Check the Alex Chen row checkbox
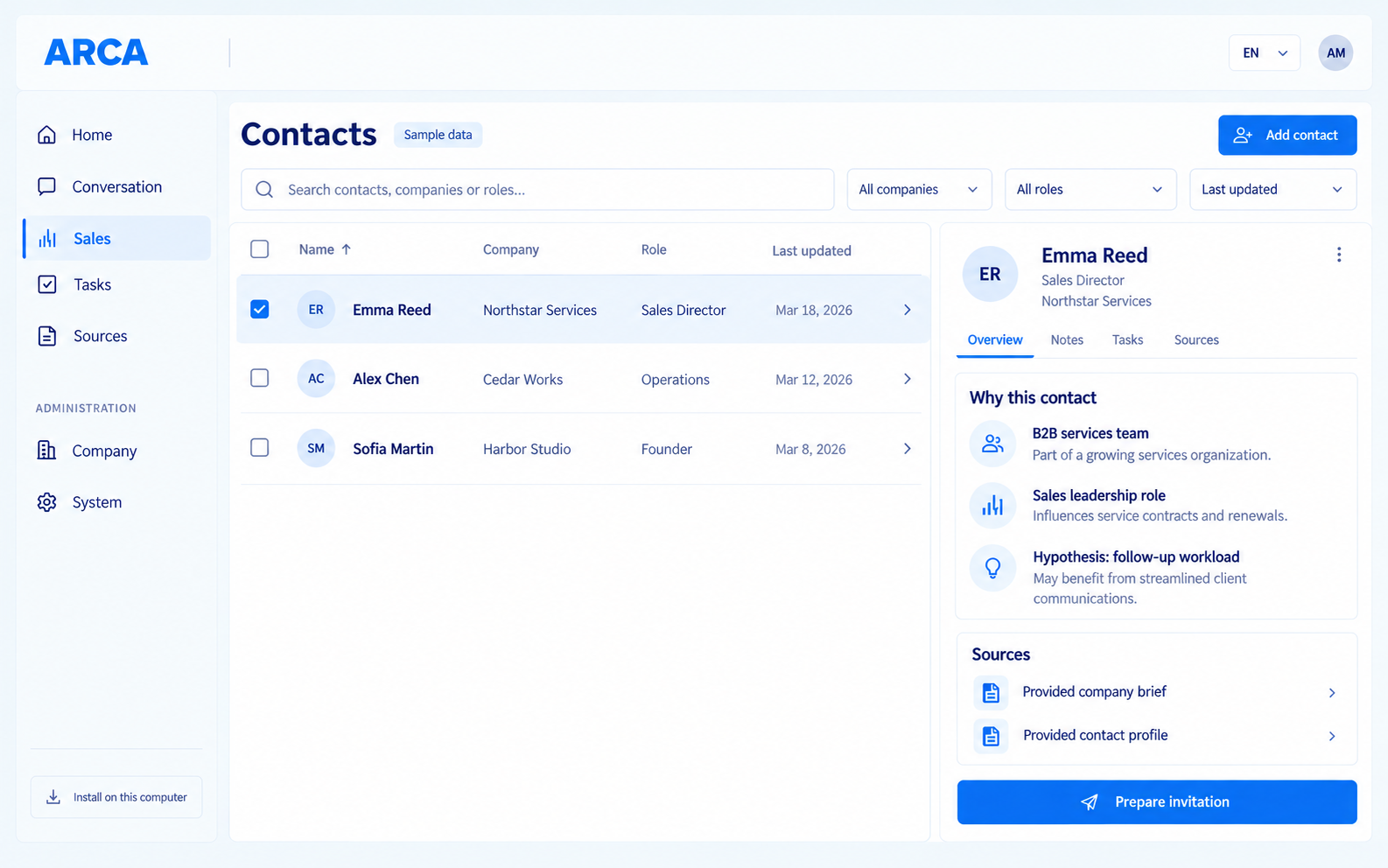 [x=260, y=378]
